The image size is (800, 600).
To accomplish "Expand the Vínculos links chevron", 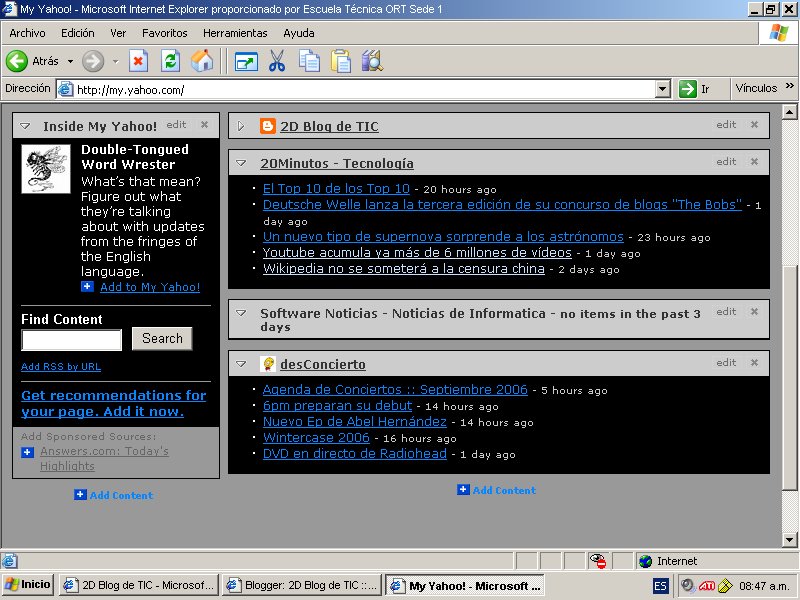I will click(790, 86).
